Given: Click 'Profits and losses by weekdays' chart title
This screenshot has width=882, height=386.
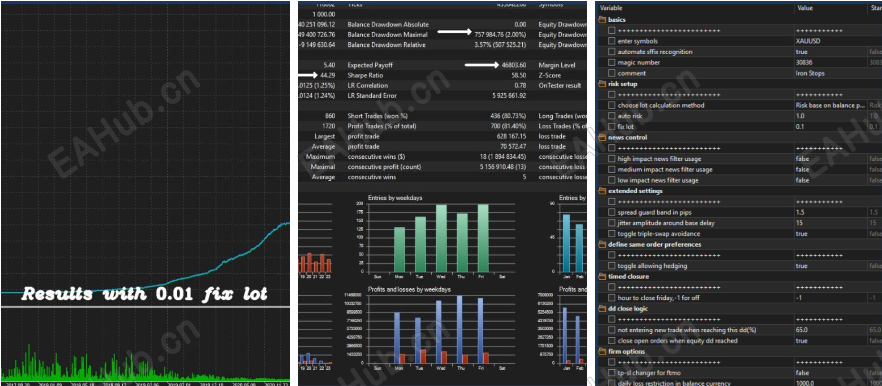Looking at the screenshot, I should [409, 289].
